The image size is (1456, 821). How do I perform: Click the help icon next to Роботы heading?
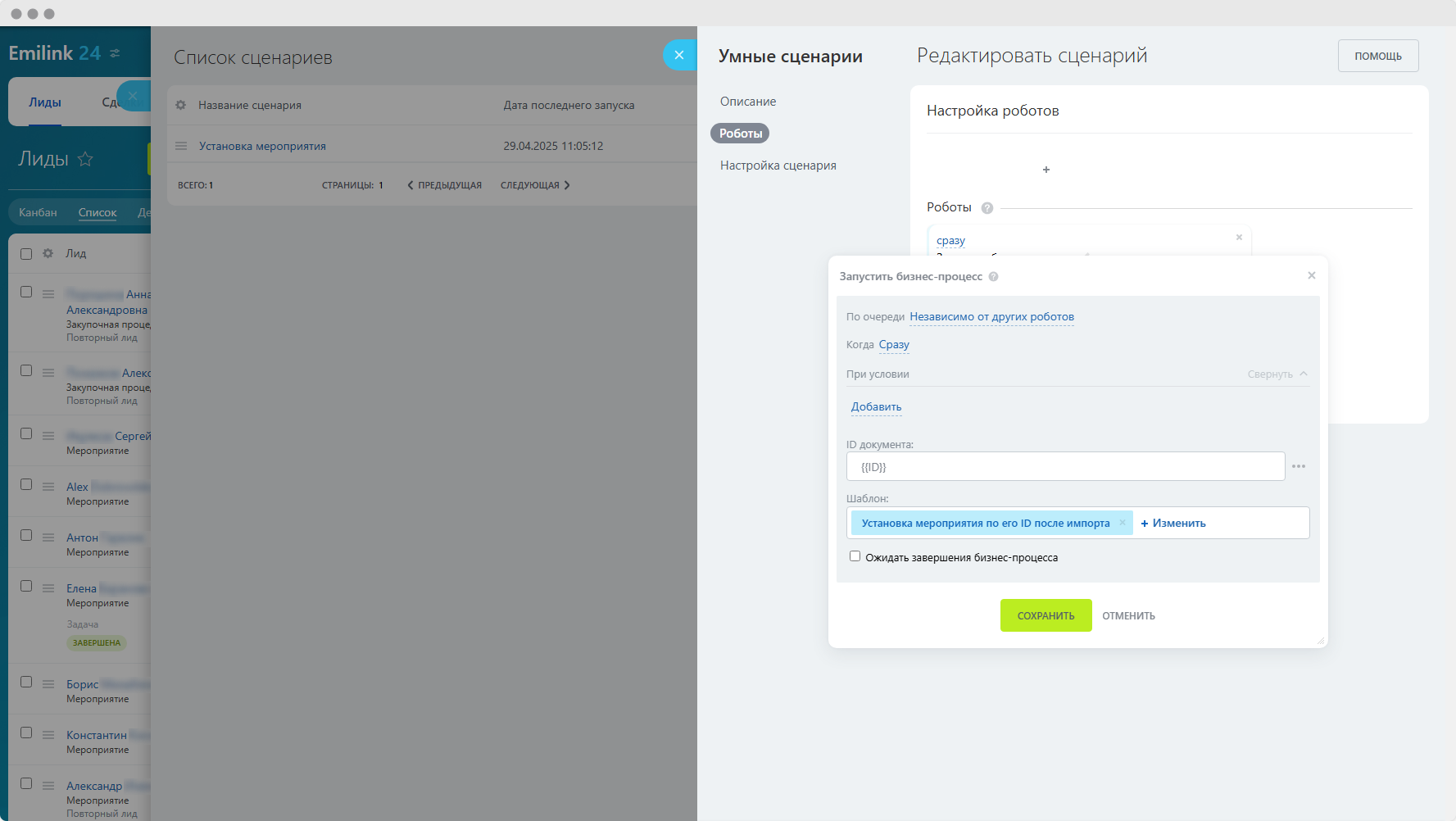[987, 208]
